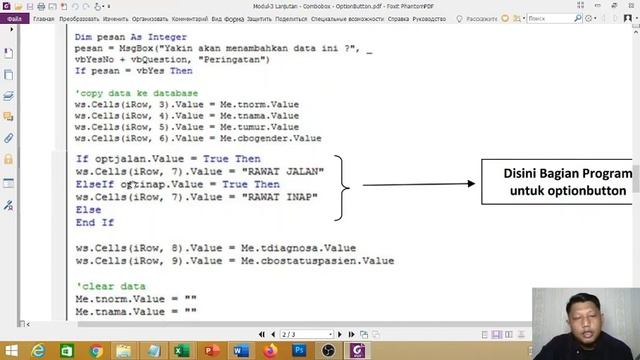
Task: Click the Open file folder icon
Action: [18, 6]
